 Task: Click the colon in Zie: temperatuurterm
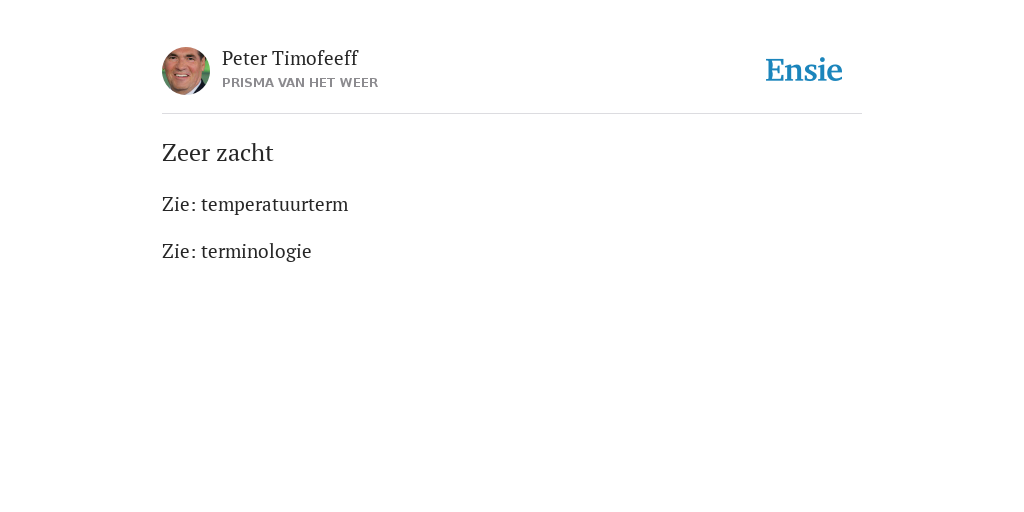click(x=193, y=206)
